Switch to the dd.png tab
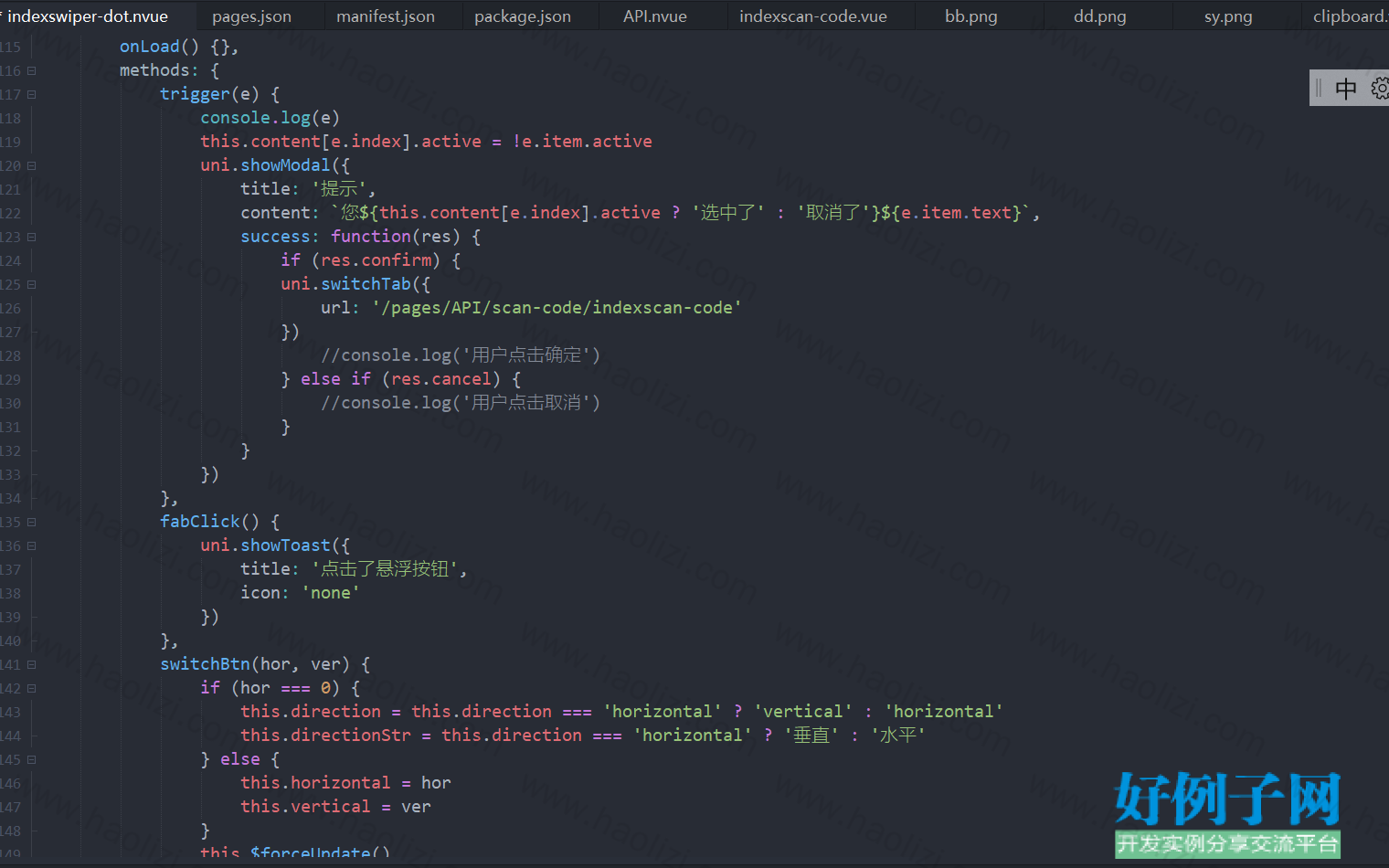The width and height of the screenshot is (1389, 868). [x=1099, y=16]
